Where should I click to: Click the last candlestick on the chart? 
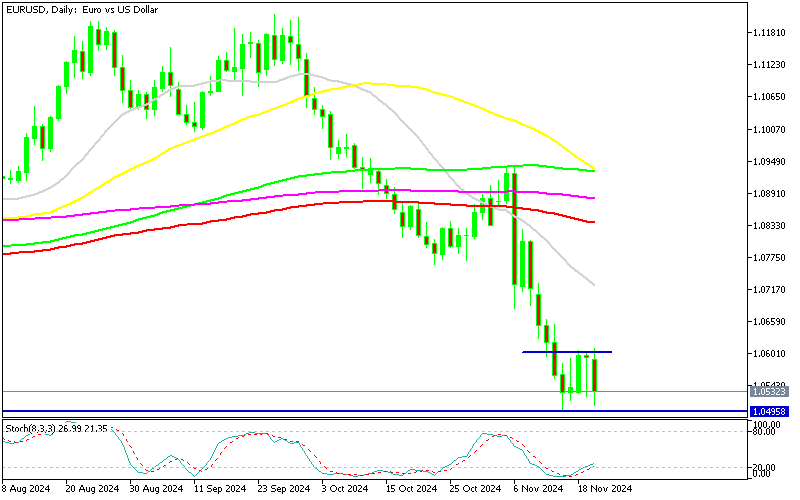coord(596,376)
